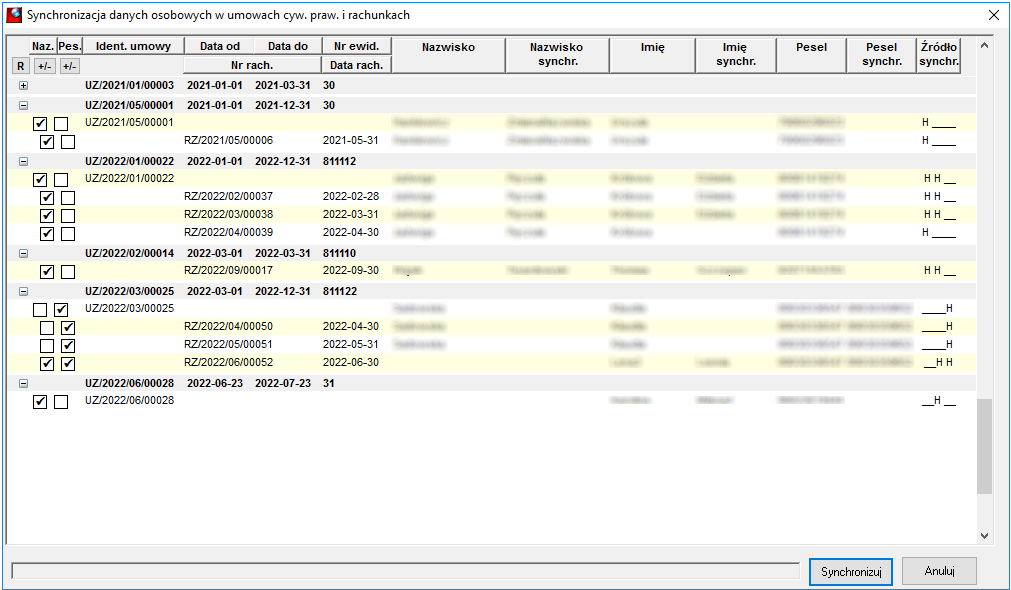
Task: Click the Data od column header
Action: coord(219,46)
